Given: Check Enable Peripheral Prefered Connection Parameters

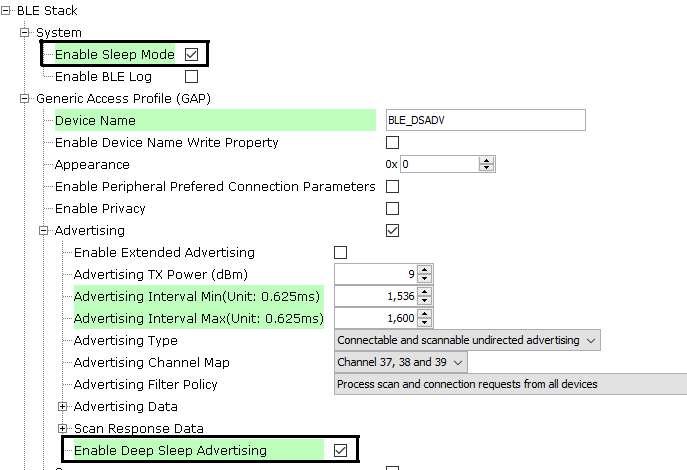Looking at the screenshot, I should (x=392, y=186).
